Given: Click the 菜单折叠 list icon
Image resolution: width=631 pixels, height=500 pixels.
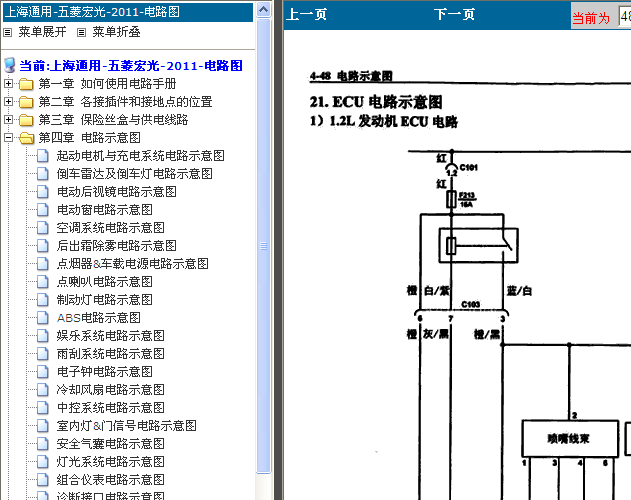Looking at the screenshot, I should pyautogui.click(x=81, y=32).
